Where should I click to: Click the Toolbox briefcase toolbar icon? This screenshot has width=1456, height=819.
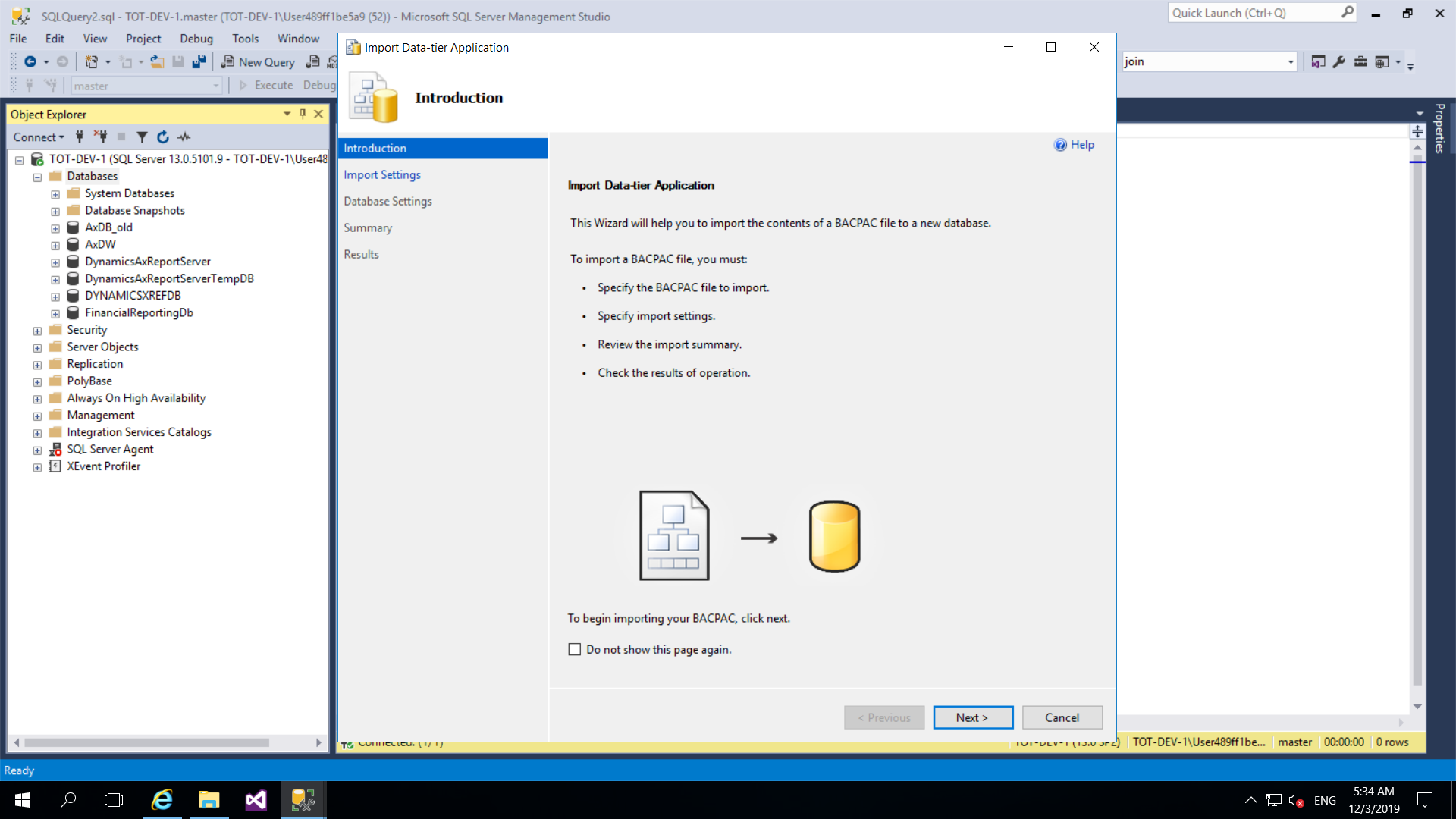coord(1360,62)
